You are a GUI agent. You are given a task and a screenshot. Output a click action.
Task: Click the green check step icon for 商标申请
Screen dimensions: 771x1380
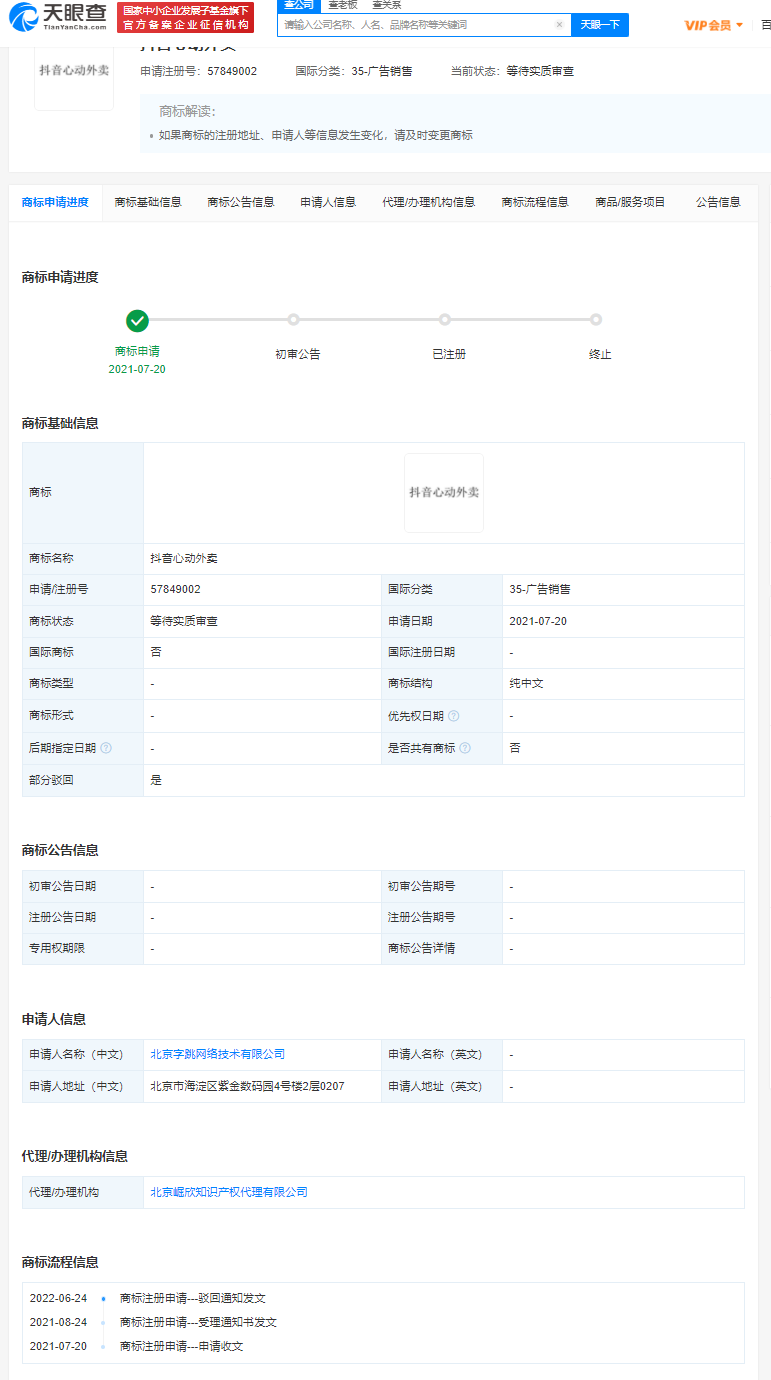point(138,320)
